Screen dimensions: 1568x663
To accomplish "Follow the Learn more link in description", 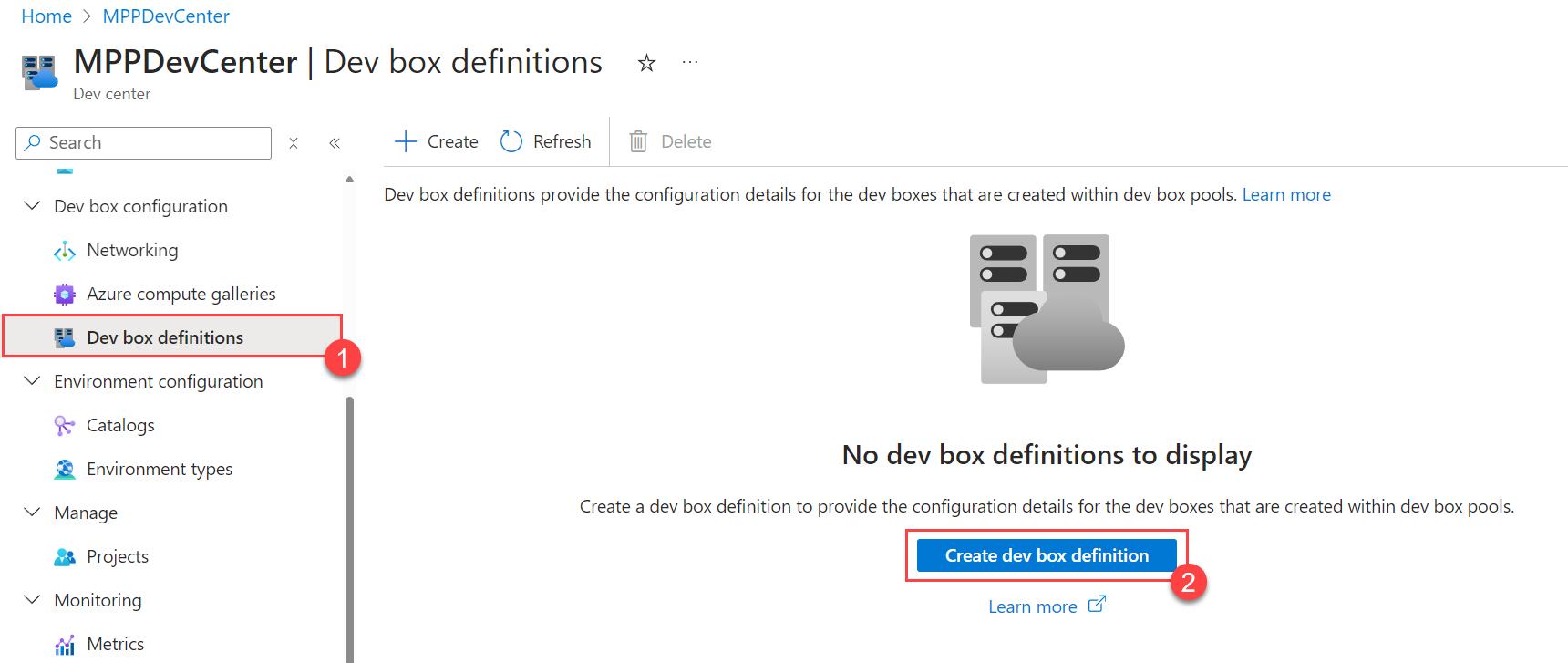I will [1286, 194].
